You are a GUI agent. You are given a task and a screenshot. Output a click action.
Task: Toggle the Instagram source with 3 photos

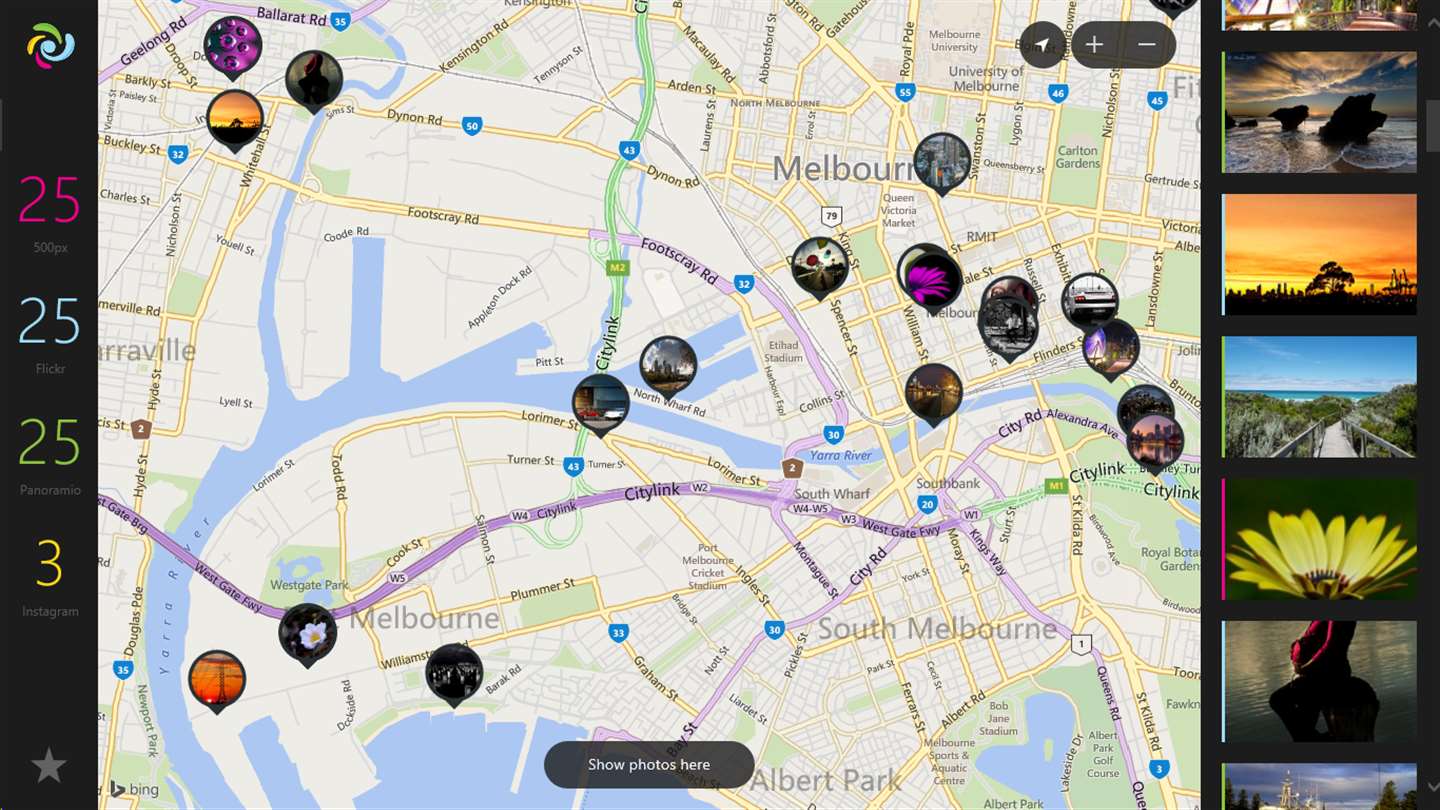pyautogui.click(x=49, y=577)
